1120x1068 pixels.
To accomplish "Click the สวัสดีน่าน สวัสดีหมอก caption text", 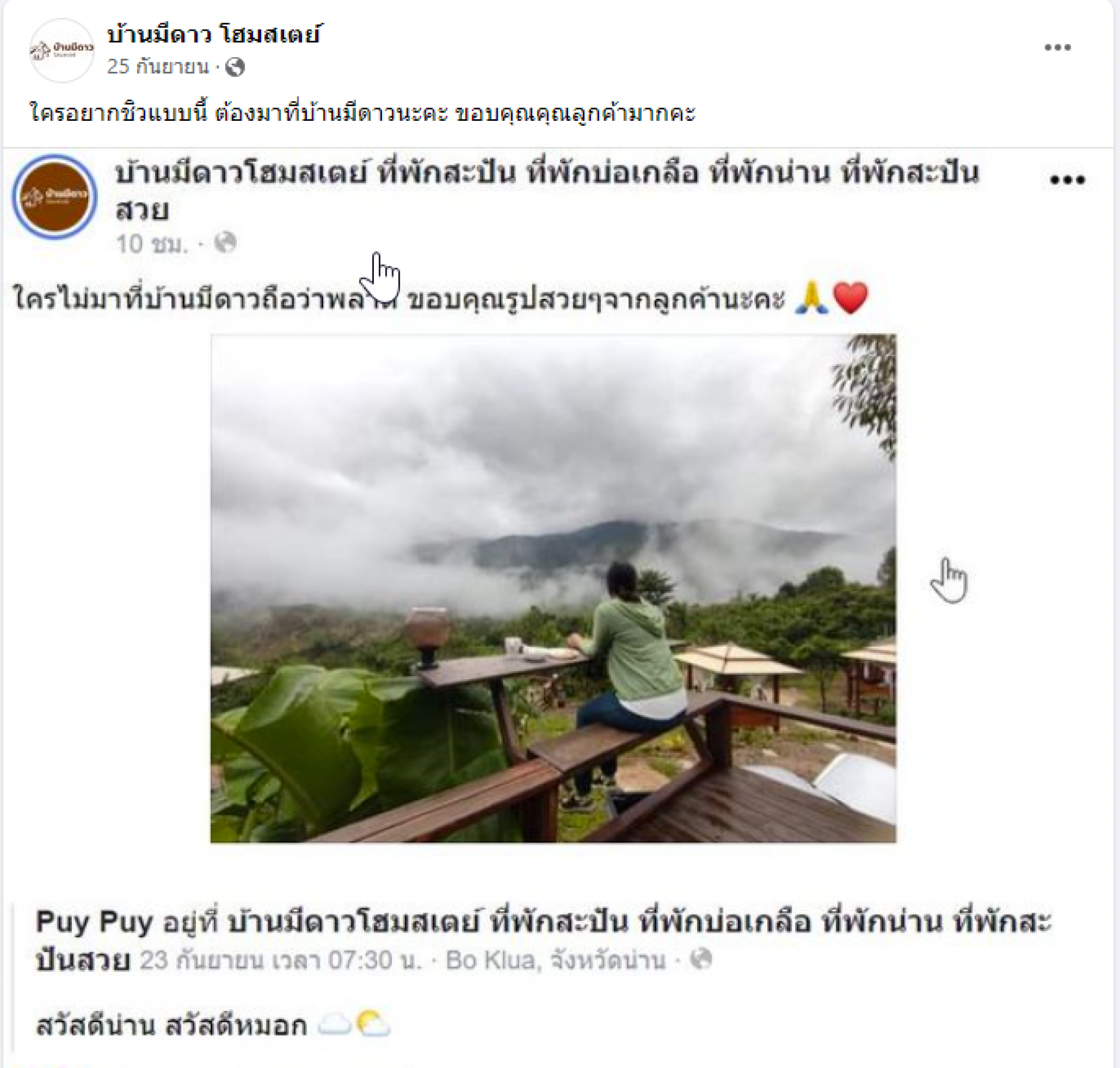I will [x=171, y=1025].
